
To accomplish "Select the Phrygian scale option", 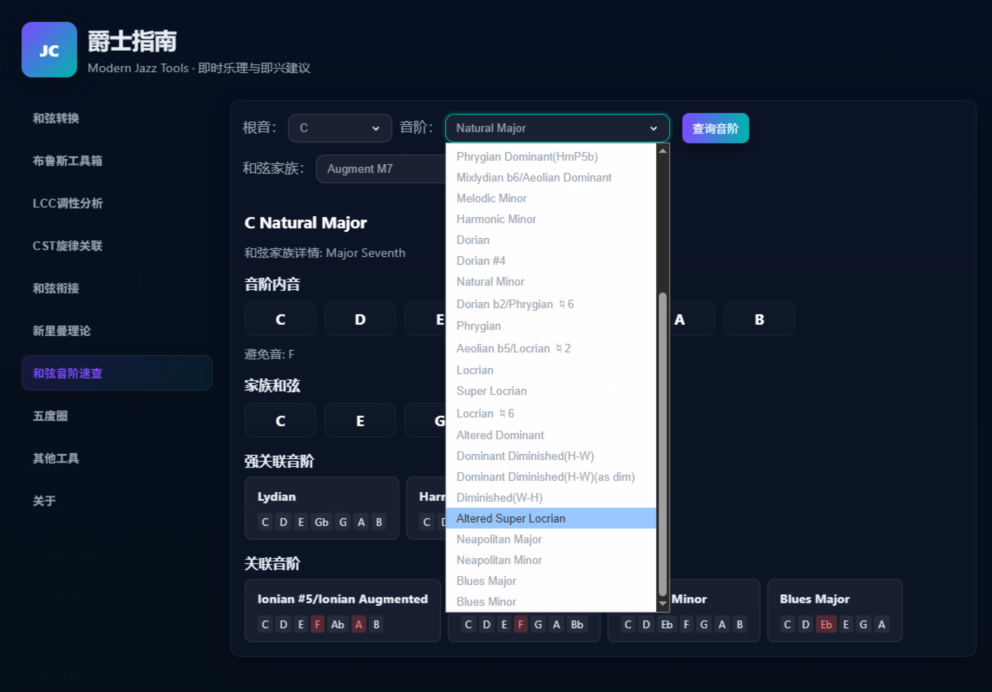I will 550,326.
